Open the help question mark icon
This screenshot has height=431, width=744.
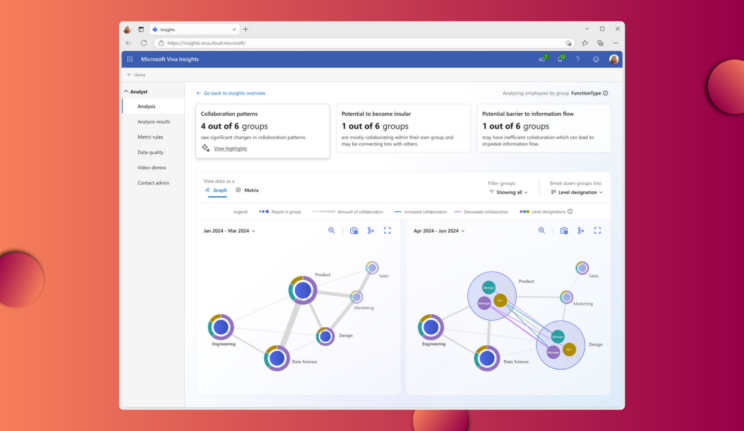pyautogui.click(x=577, y=59)
